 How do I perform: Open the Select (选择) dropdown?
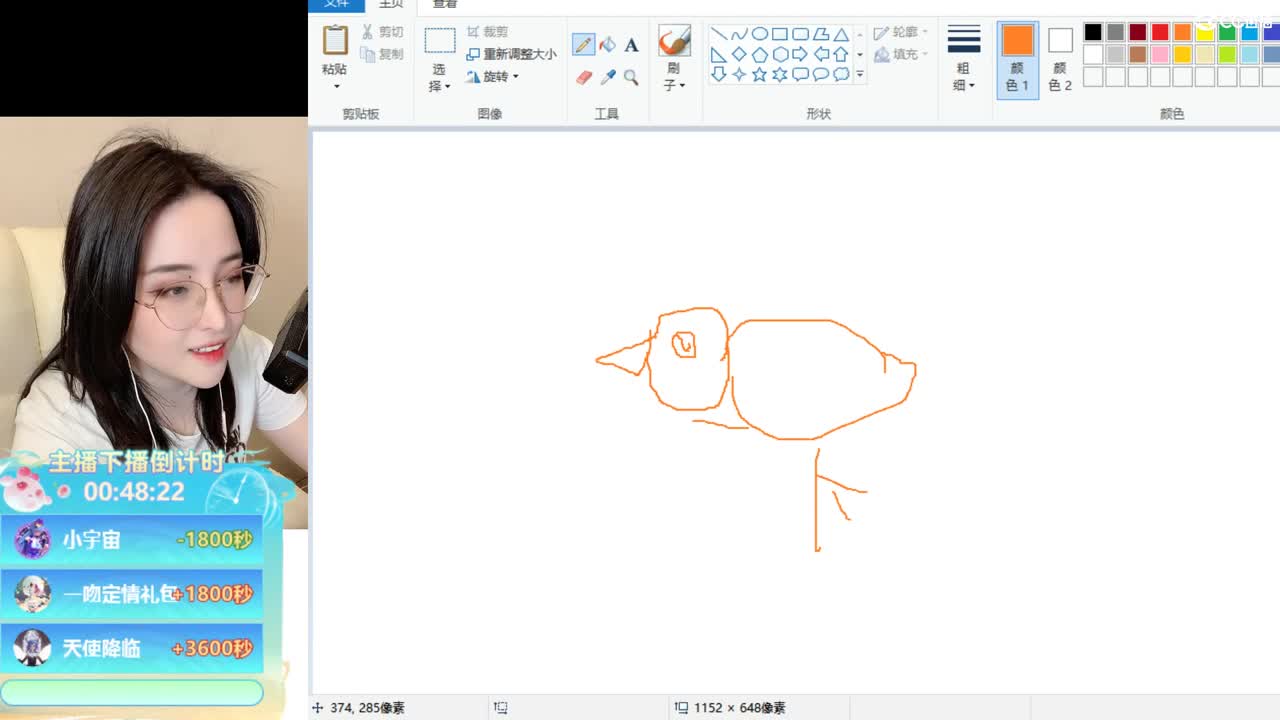click(440, 78)
